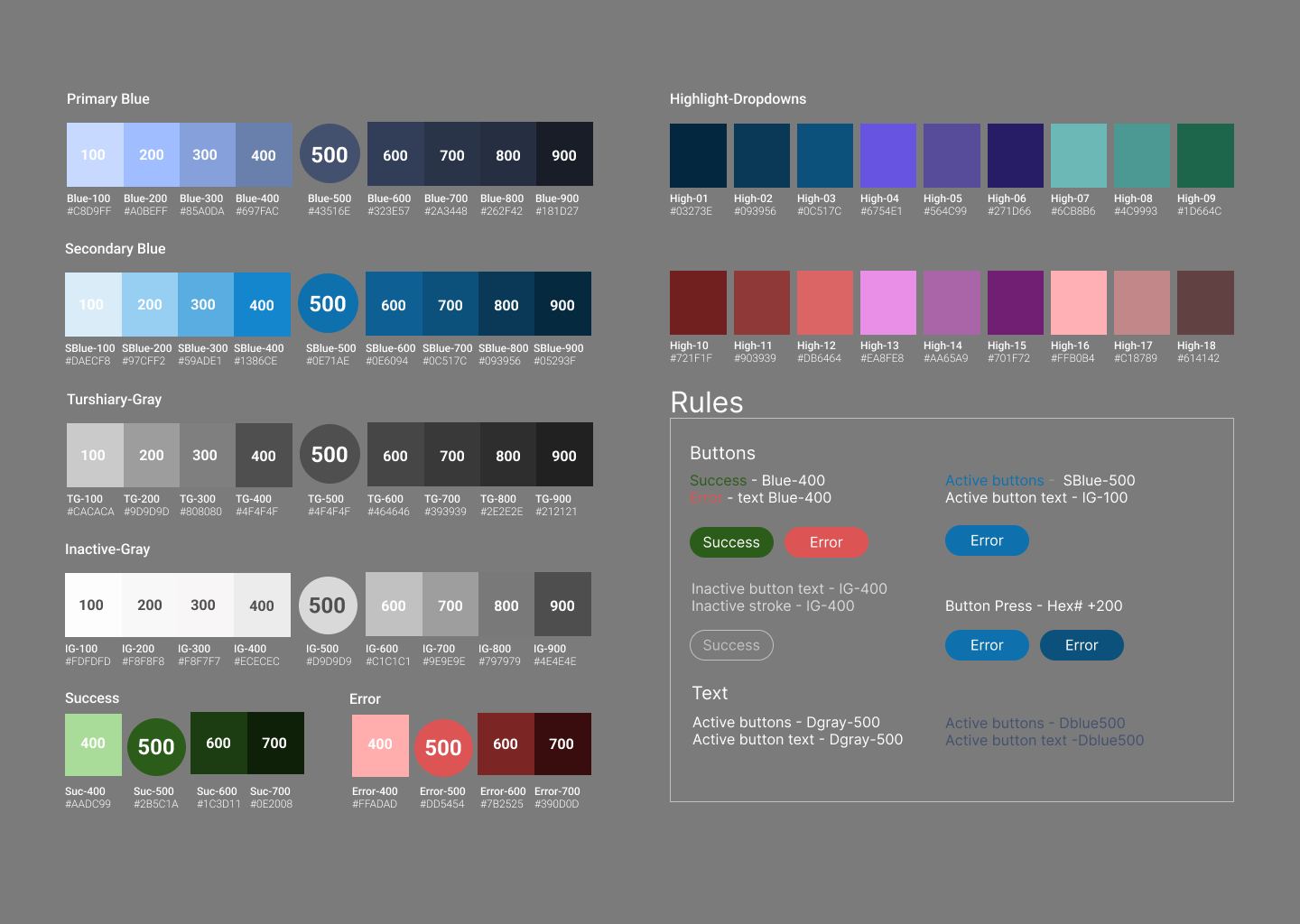The image size is (1300, 924).
Task: Pick the SBlue-300 swatch
Action: point(206,304)
